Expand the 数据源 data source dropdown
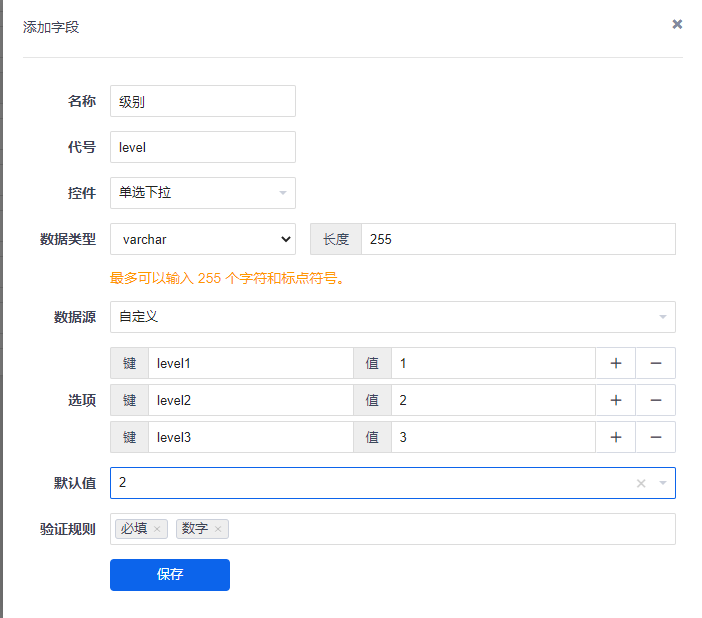 pyautogui.click(x=392, y=317)
